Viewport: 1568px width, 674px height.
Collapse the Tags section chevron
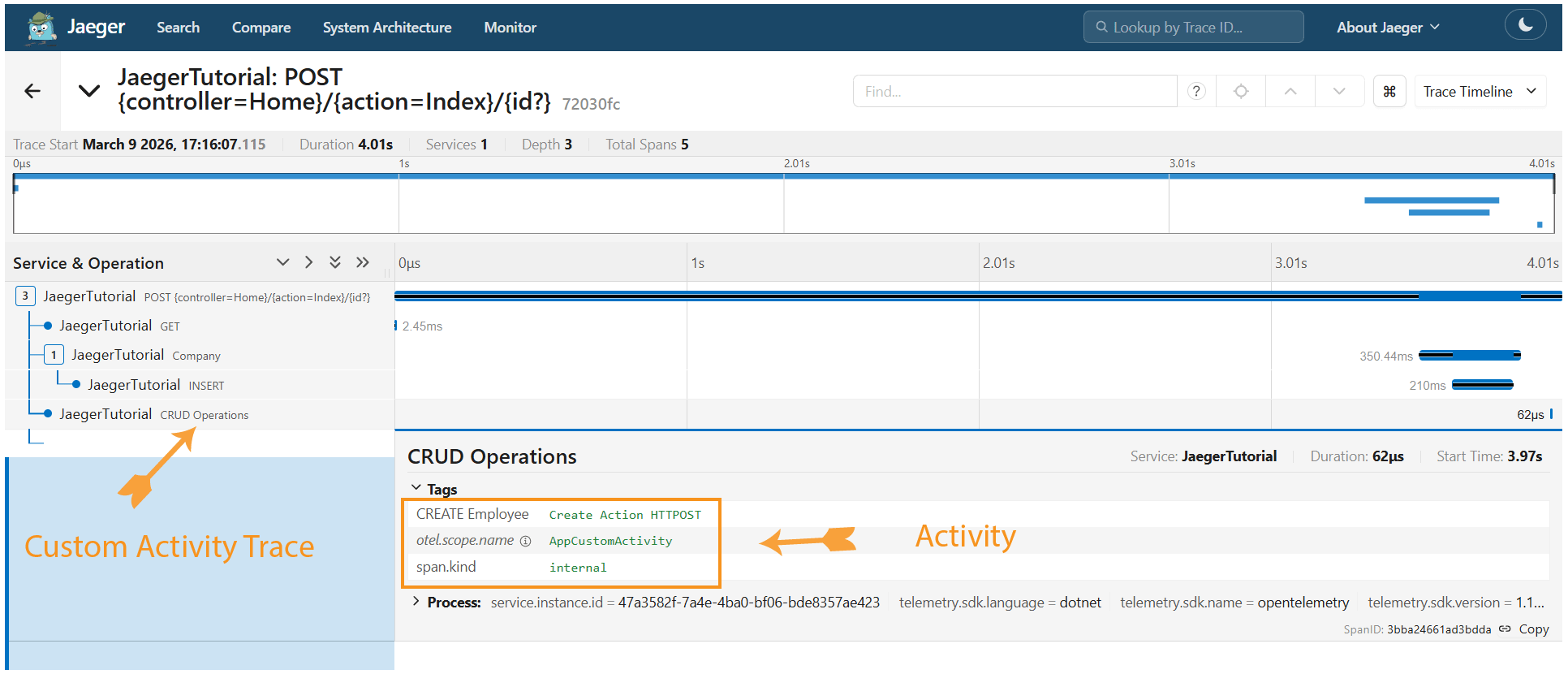coord(416,488)
